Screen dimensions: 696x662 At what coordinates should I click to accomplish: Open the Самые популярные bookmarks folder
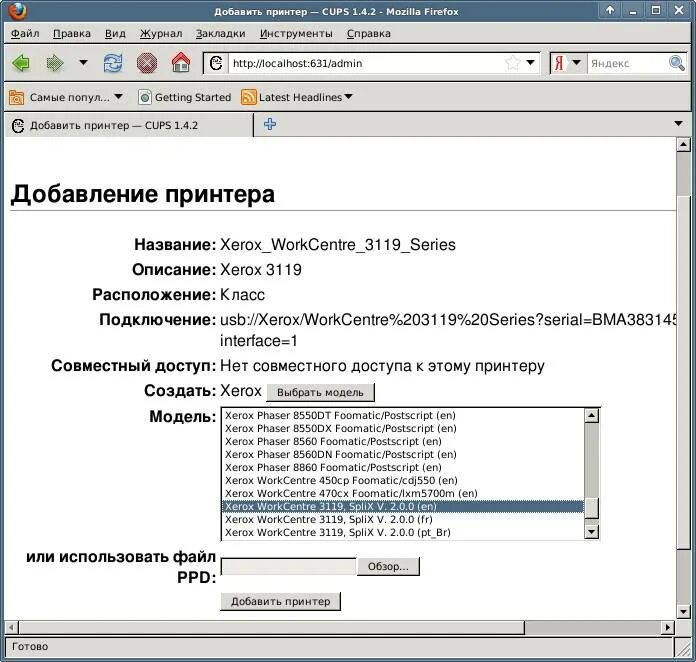tap(66, 97)
